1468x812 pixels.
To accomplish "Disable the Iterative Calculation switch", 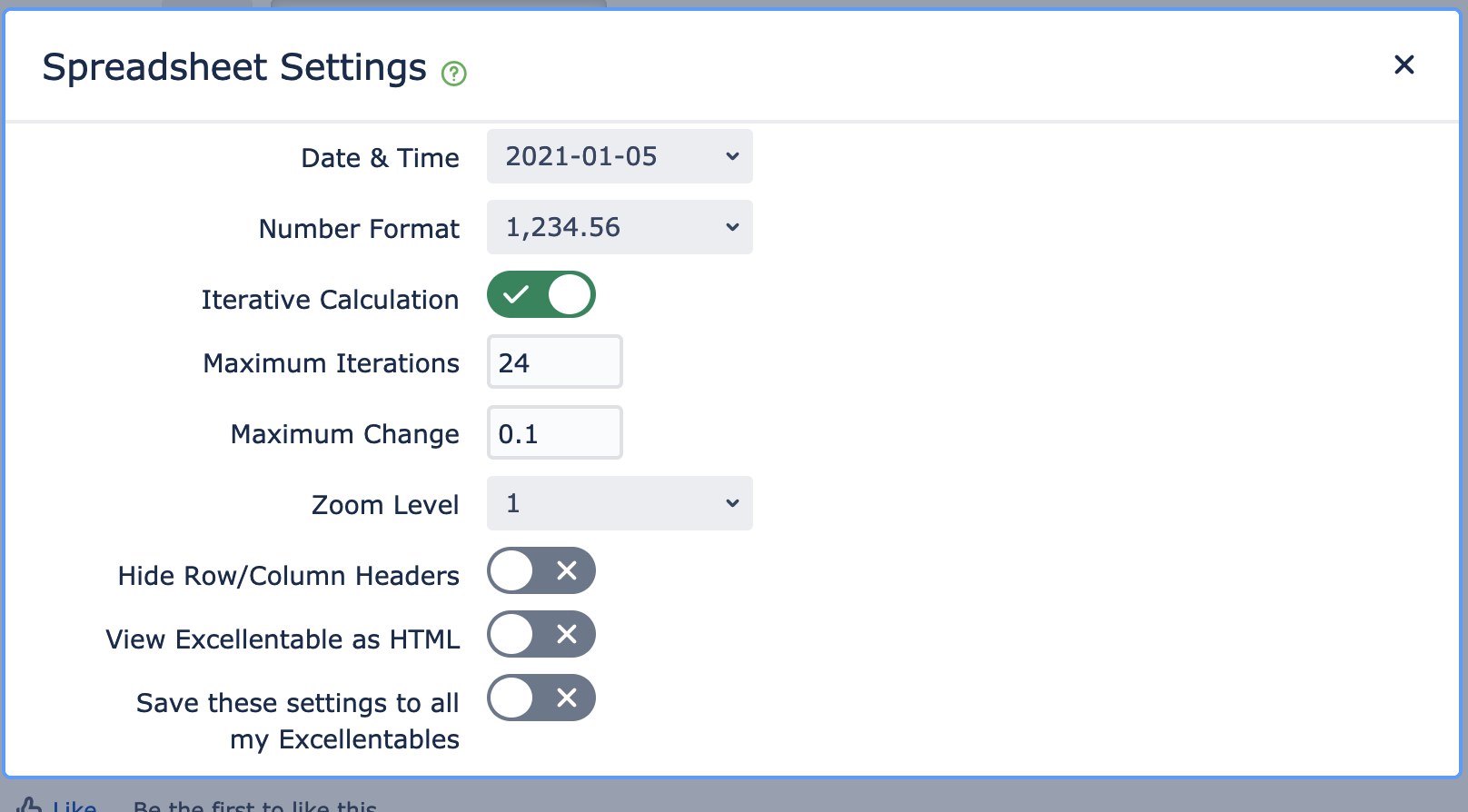I will tap(541, 294).
